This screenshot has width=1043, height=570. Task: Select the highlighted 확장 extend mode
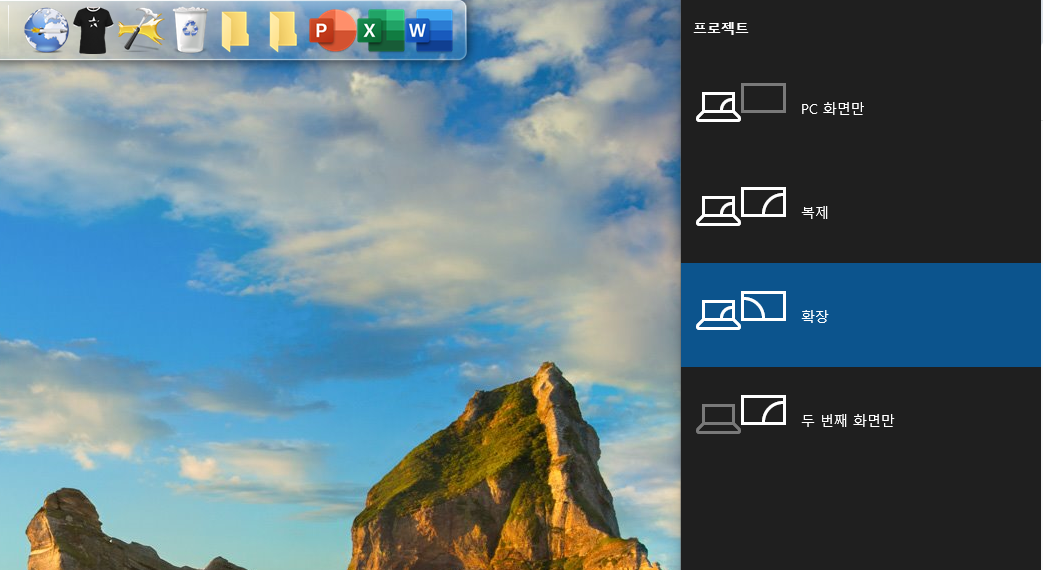[x=861, y=315]
